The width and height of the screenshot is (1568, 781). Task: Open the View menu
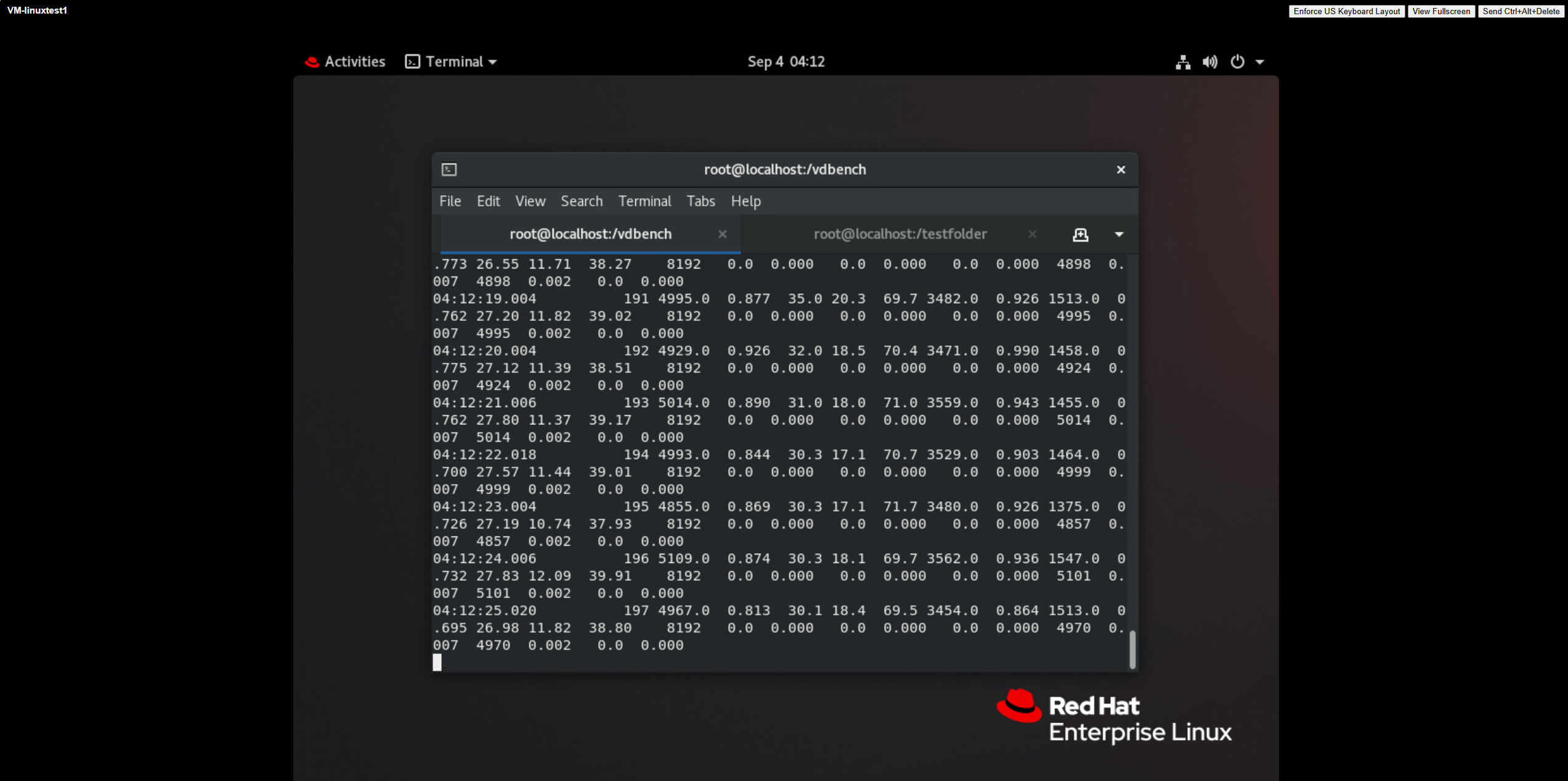click(530, 201)
